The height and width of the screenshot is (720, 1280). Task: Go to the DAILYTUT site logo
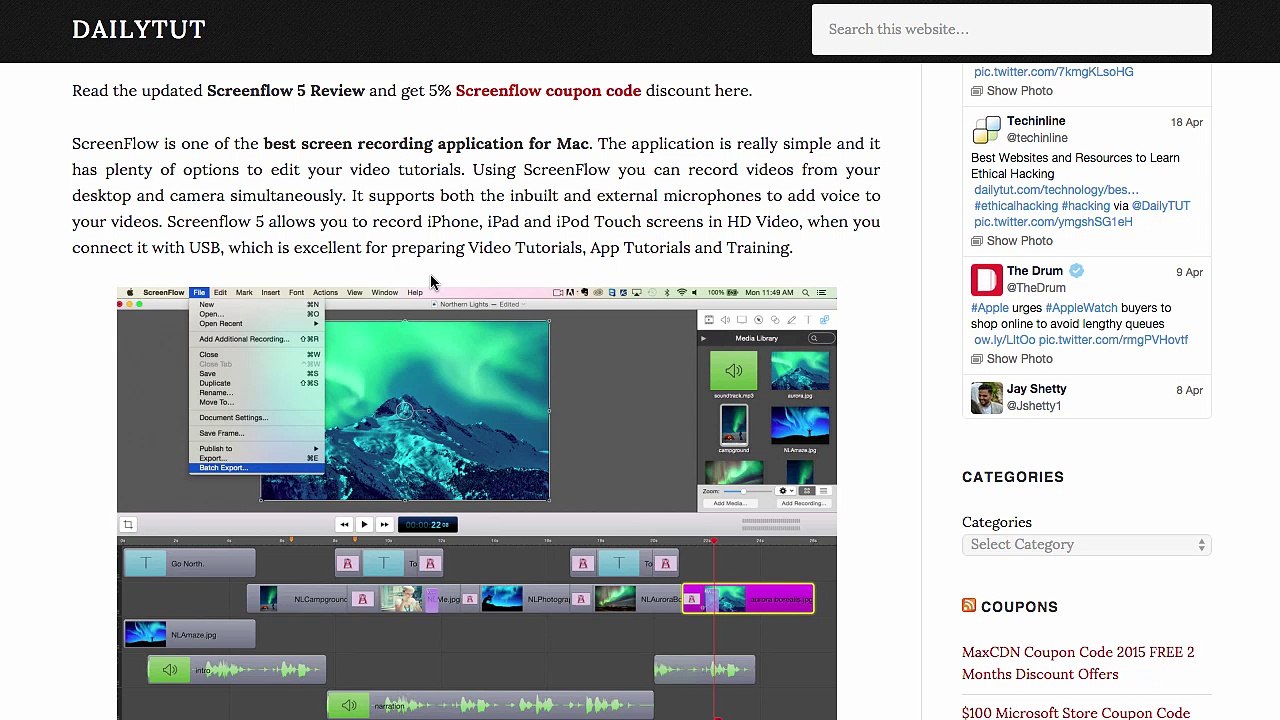tap(139, 29)
